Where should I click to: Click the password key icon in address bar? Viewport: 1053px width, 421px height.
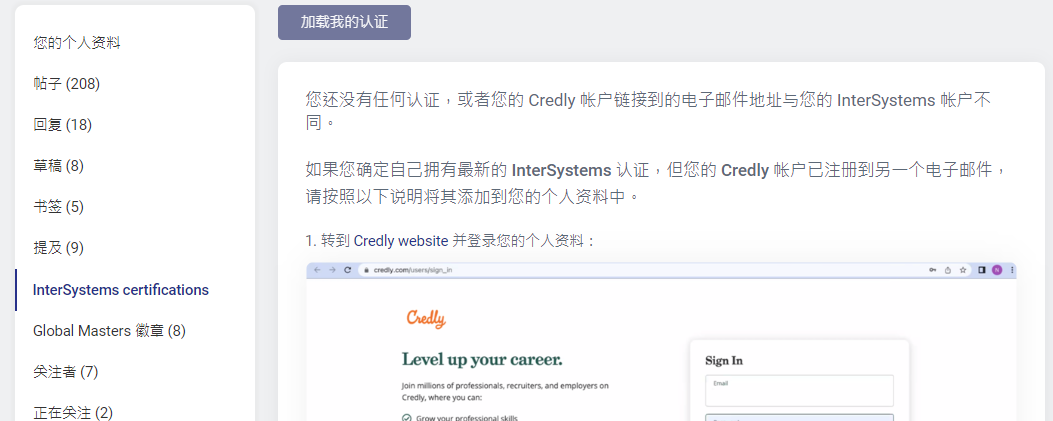pyautogui.click(x=932, y=270)
